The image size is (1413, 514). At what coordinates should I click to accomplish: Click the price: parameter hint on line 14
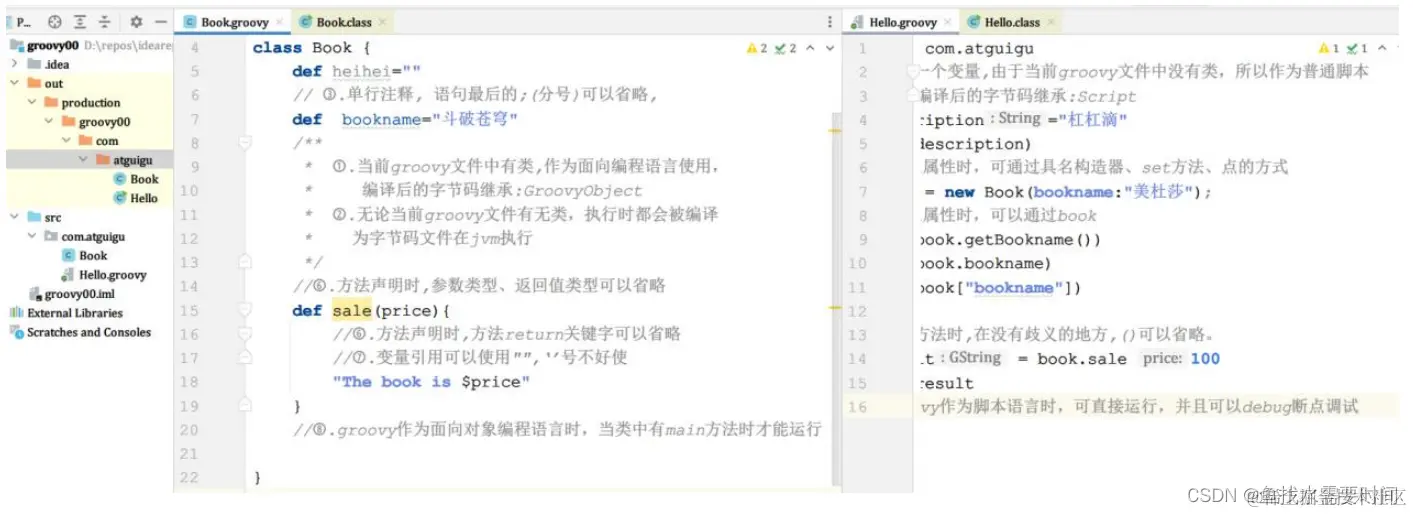point(1162,358)
